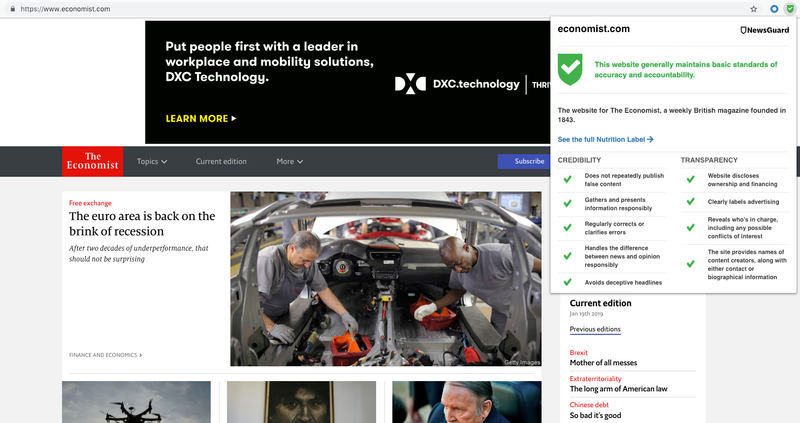The height and width of the screenshot is (423, 800).
Task: Click 'Previous editions' link
Action: pyautogui.click(x=595, y=329)
